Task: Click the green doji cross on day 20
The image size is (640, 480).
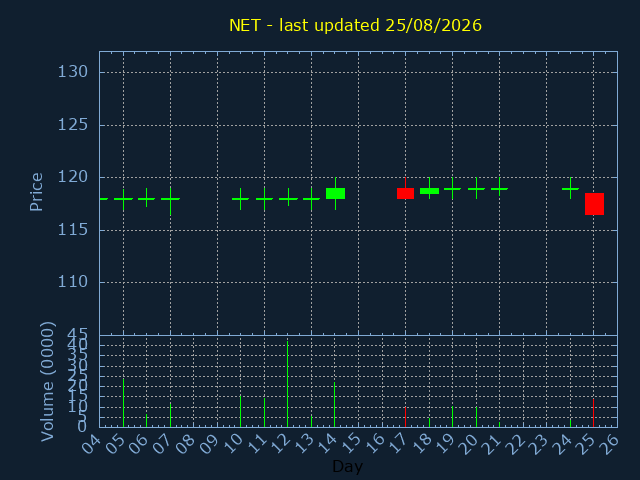Action: pyautogui.click(x=476, y=189)
